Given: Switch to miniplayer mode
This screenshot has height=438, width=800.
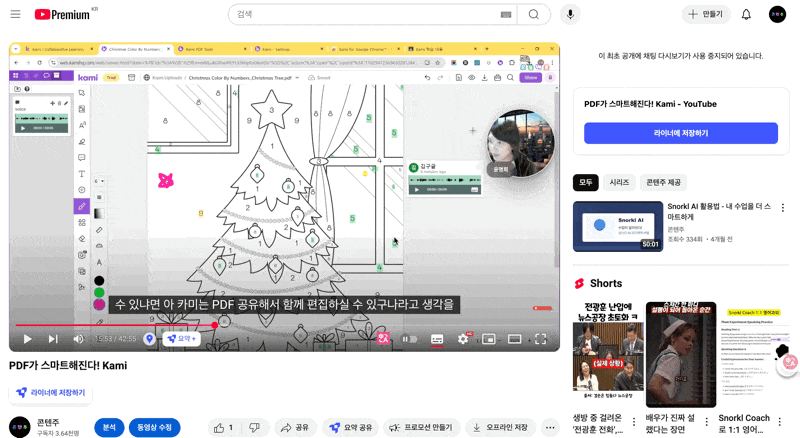Looking at the screenshot, I should click(489, 339).
